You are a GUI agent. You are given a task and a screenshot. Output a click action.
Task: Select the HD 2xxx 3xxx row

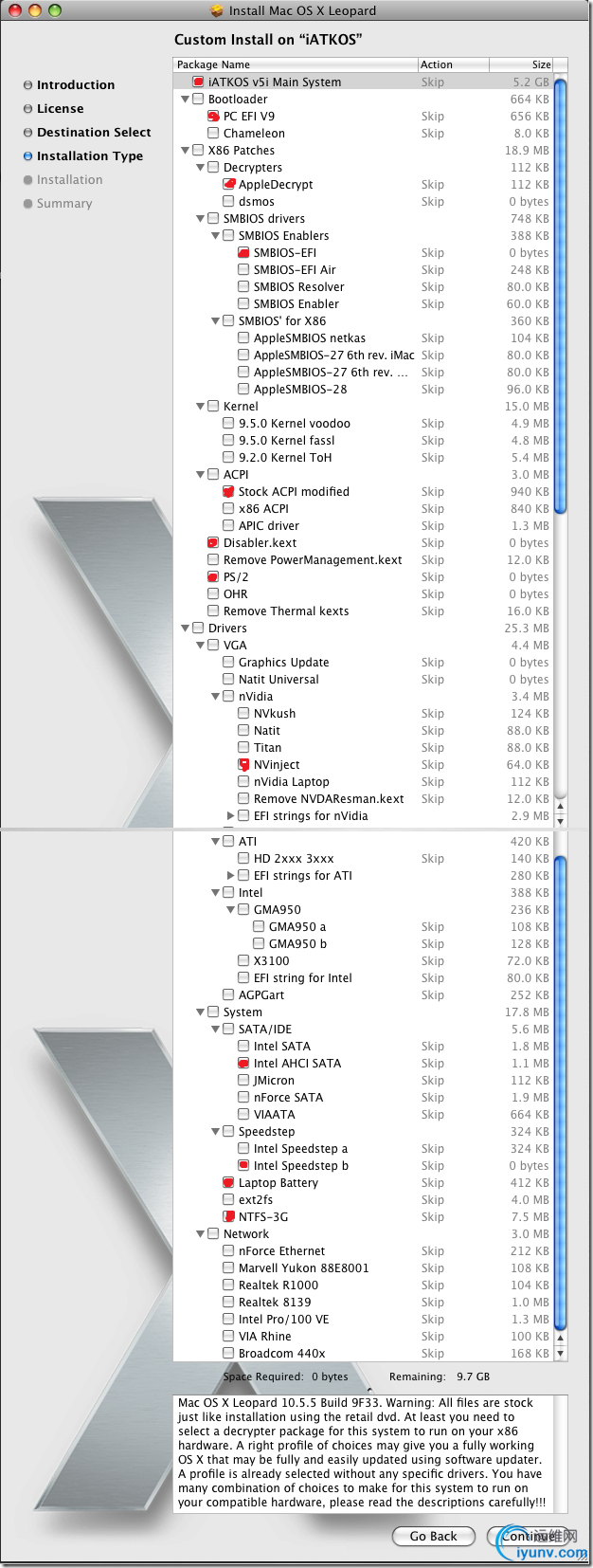tap(363, 859)
